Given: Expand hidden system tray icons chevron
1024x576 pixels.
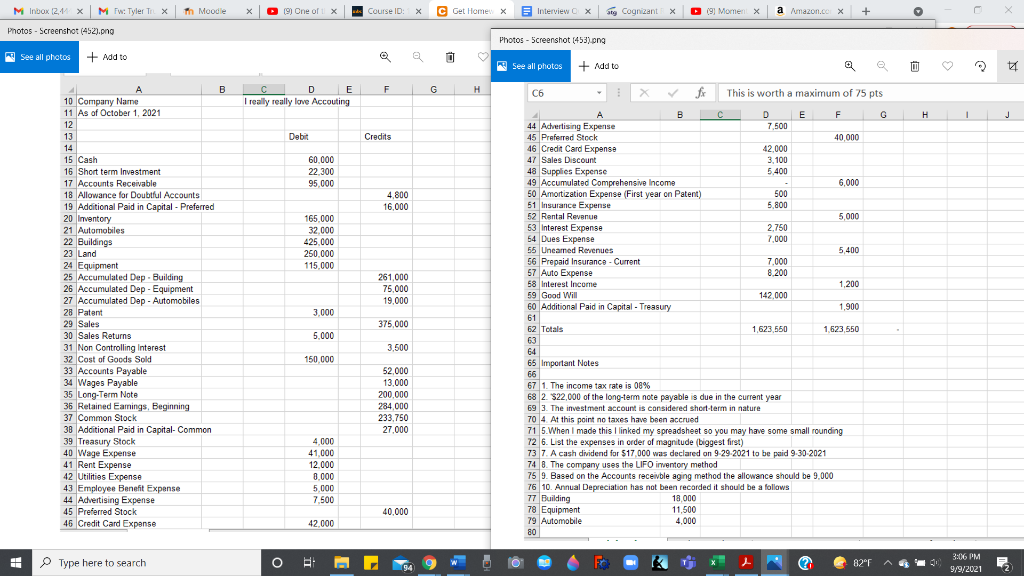Looking at the screenshot, I should point(888,562).
